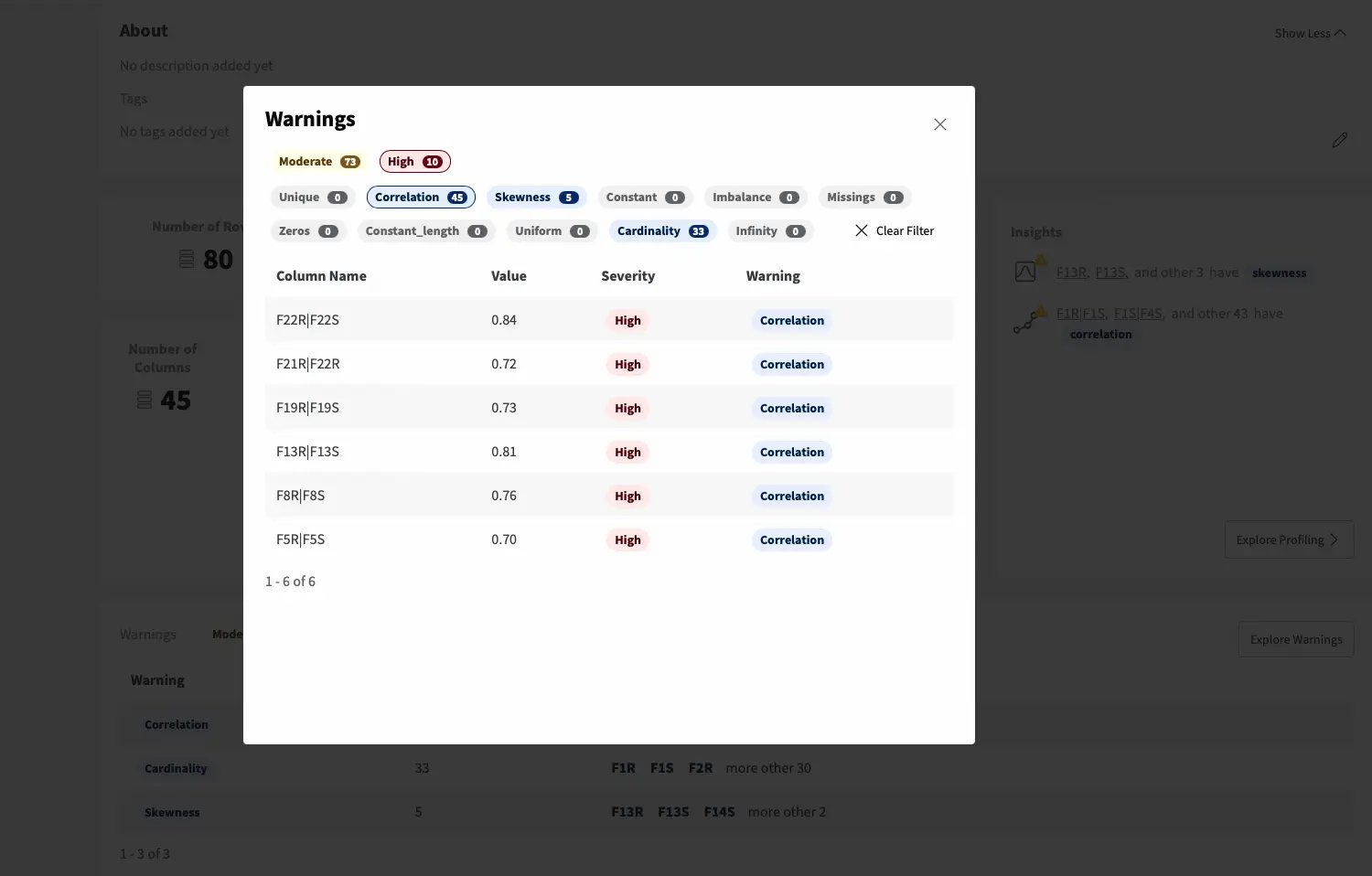Click the Column Name header

click(x=321, y=276)
